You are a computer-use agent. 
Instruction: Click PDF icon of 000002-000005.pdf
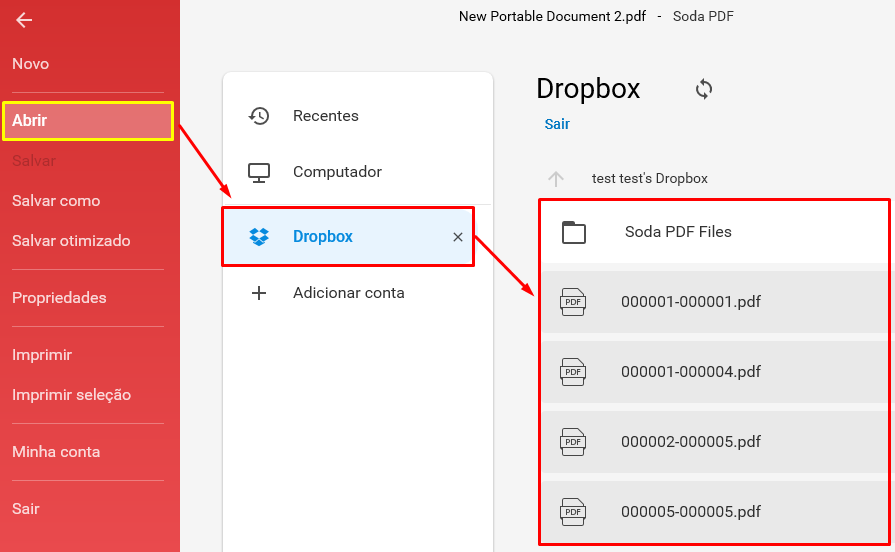click(x=573, y=442)
